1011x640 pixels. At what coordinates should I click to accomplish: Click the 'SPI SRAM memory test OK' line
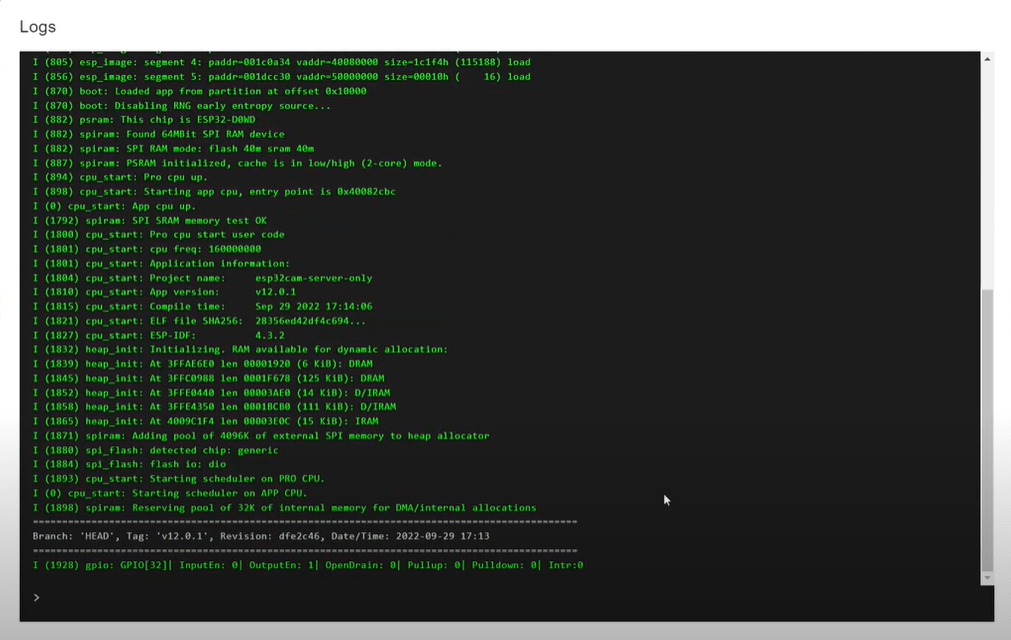(149, 220)
